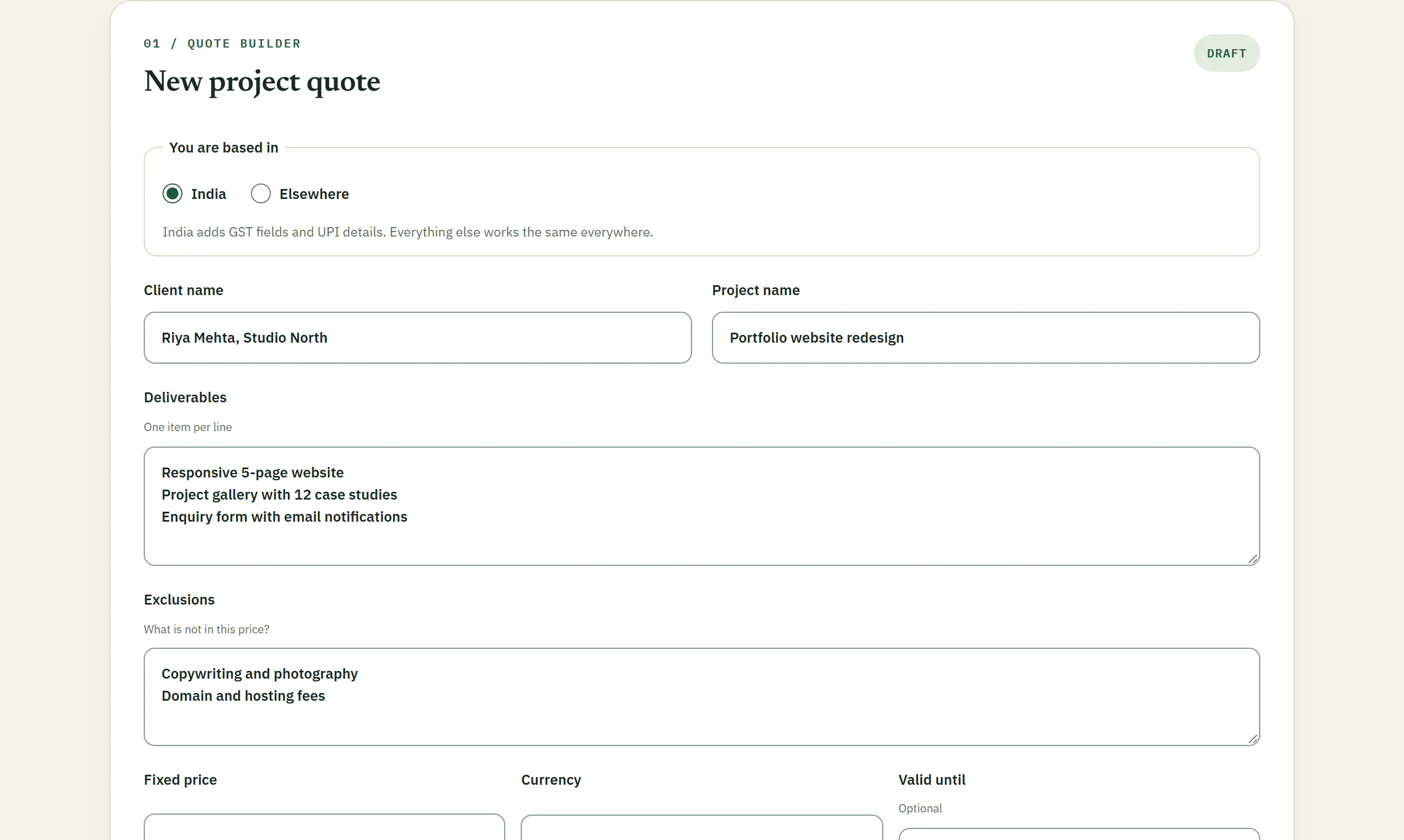This screenshot has height=840, width=1404.
Task: Click the 'Deliverables' label
Action: point(185,397)
